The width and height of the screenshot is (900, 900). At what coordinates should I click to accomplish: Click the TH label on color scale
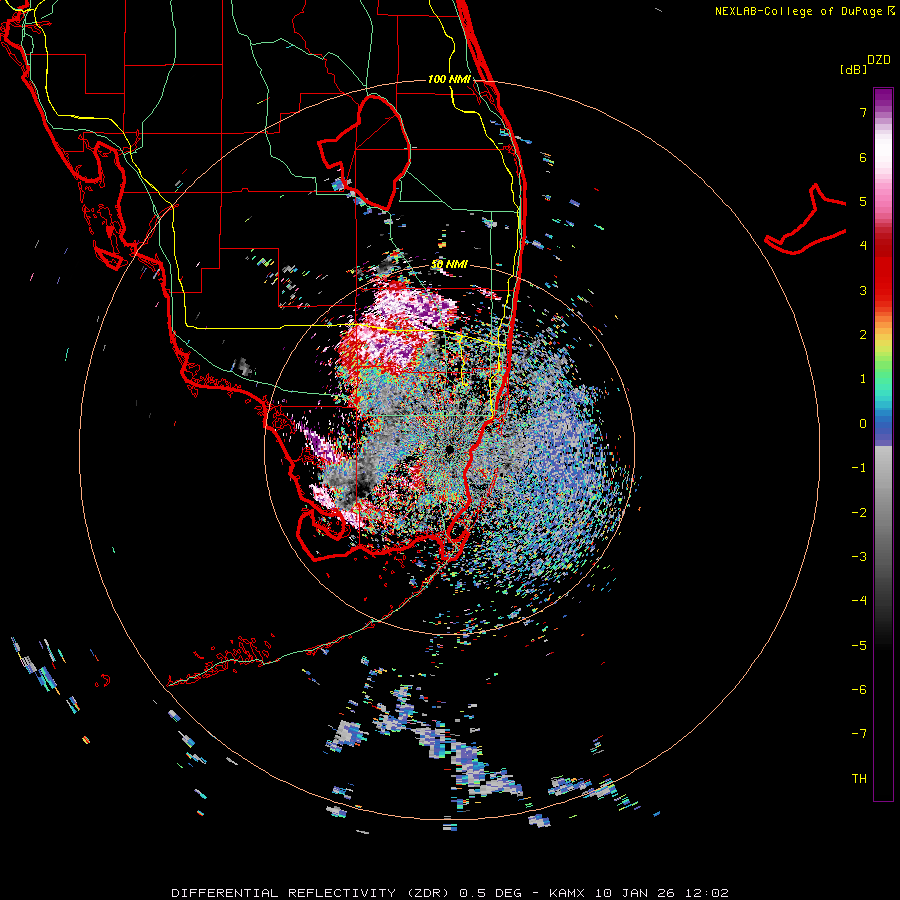pyautogui.click(x=859, y=778)
